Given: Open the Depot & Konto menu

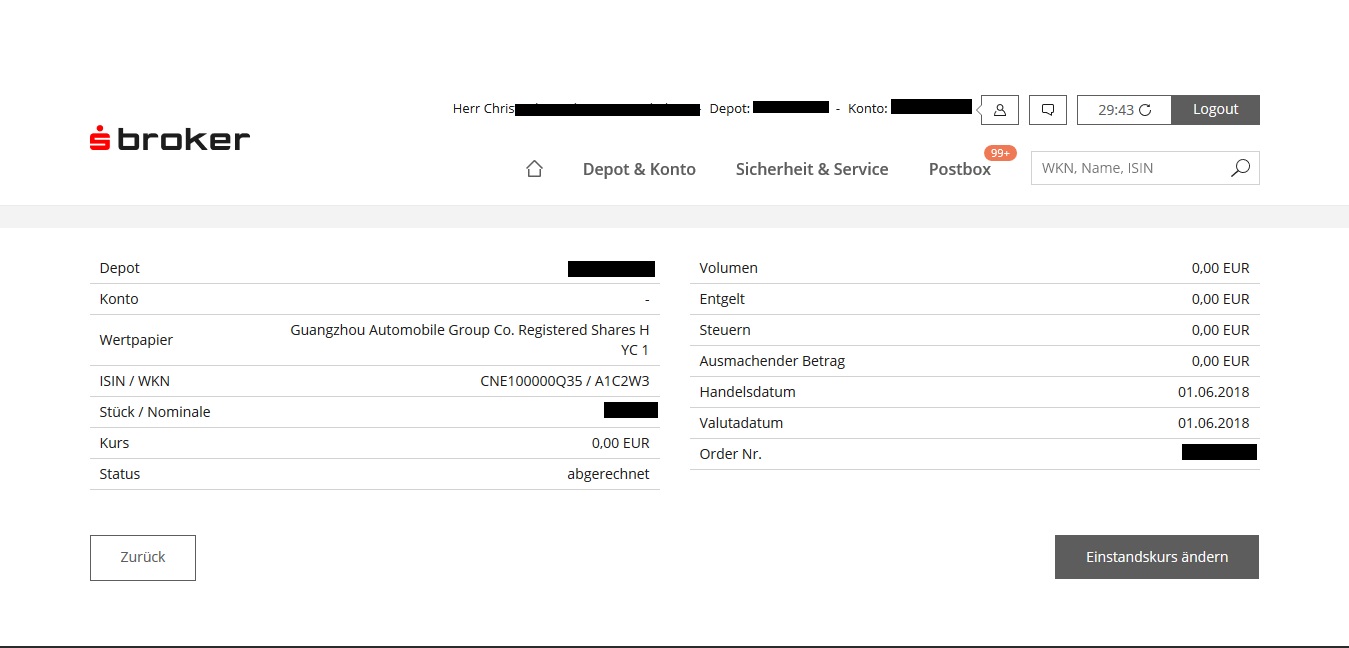Looking at the screenshot, I should click(639, 169).
